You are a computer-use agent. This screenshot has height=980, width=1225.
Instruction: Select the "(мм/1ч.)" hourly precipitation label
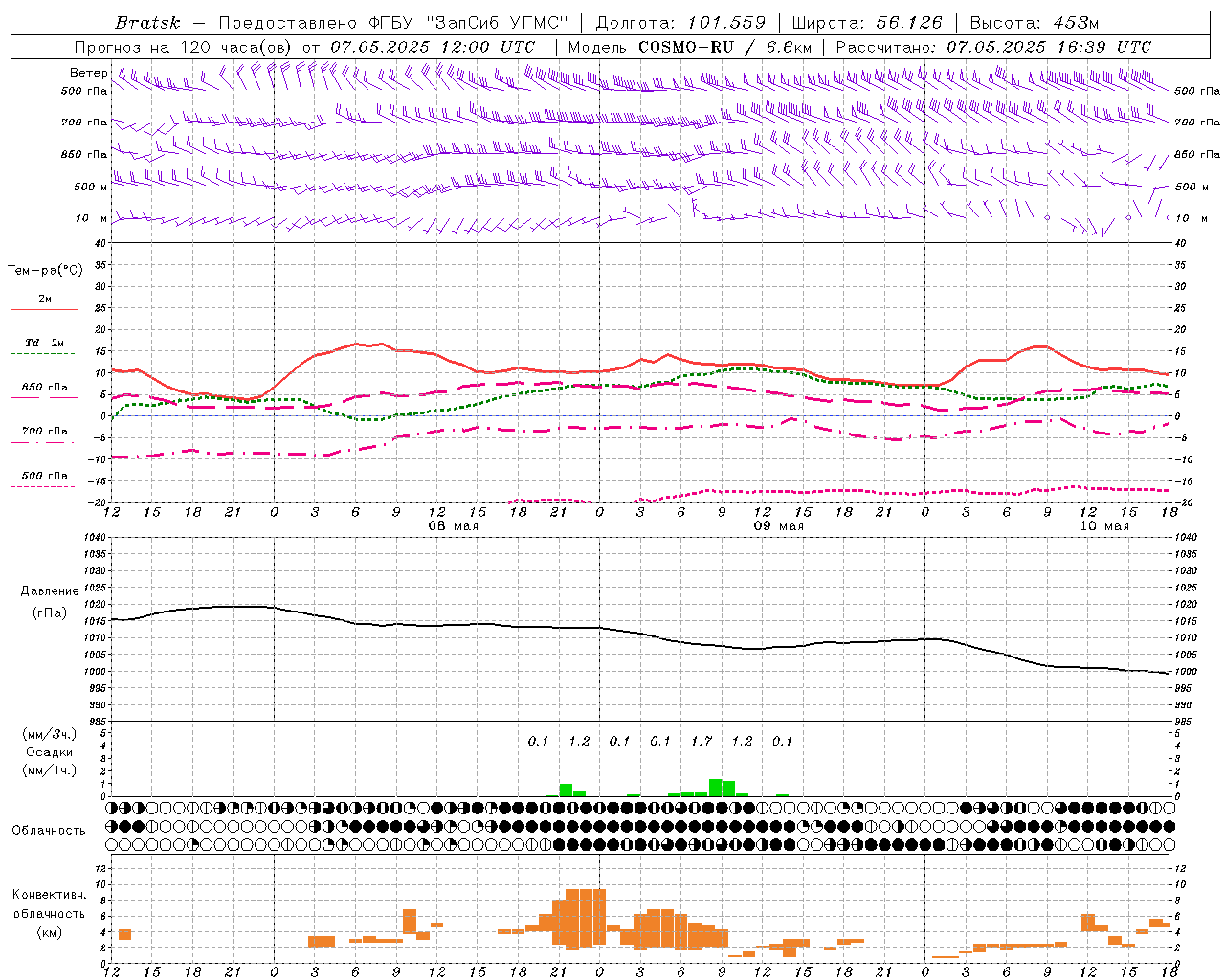(x=50, y=770)
